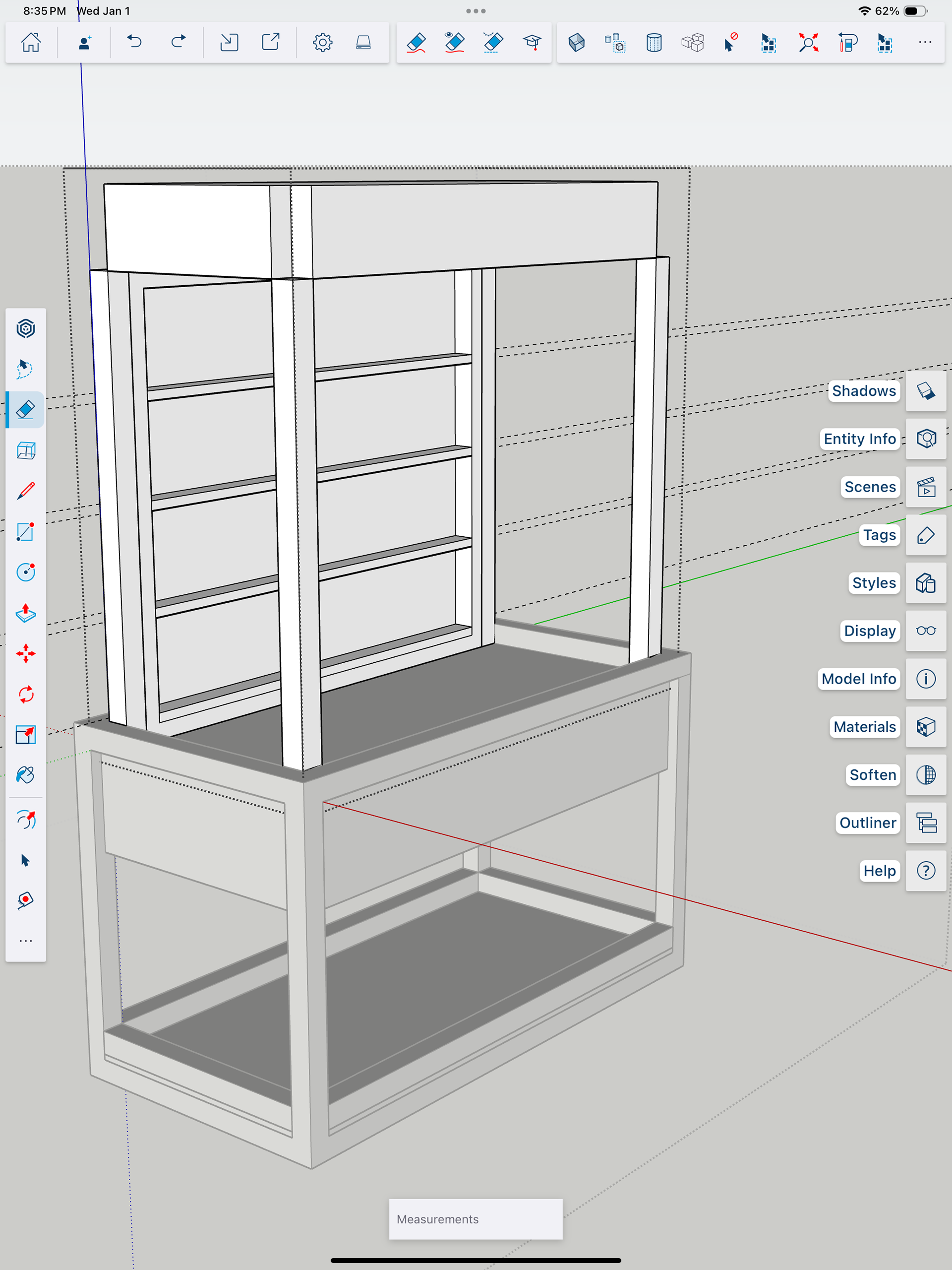Open the Materials panel
Image resolution: width=952 pixels, height=1270 pixels.
926,727
